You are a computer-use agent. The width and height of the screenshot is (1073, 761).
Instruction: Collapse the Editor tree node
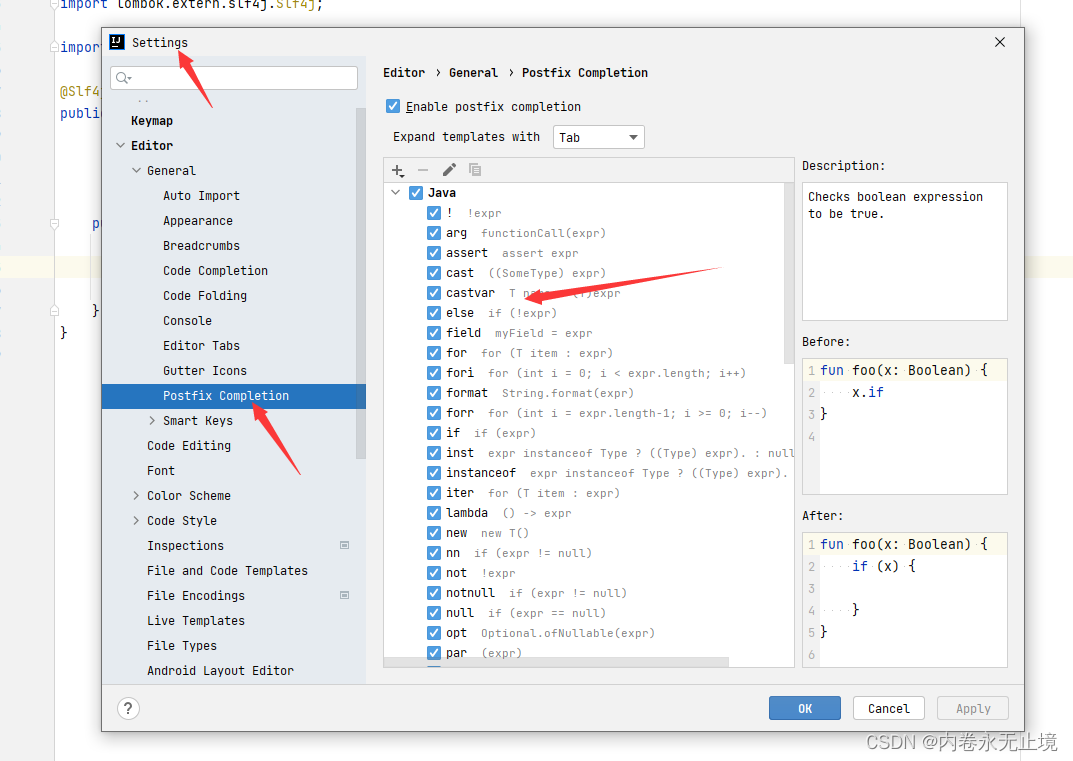(120, 146)
